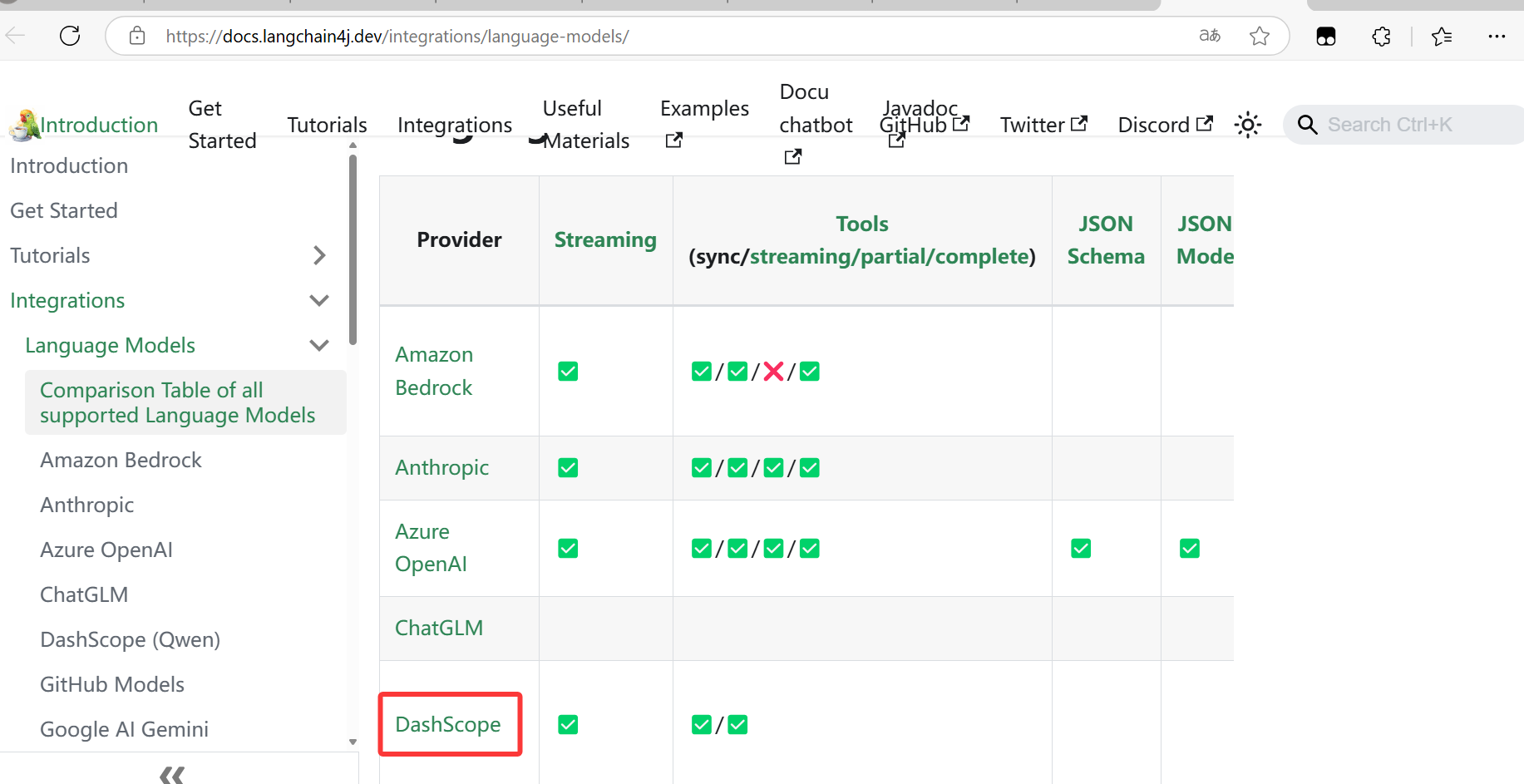This screenshot has height=784, width=1524.
Task: Open the Anthropic provider link in table
Action: [x=441, y=468]
